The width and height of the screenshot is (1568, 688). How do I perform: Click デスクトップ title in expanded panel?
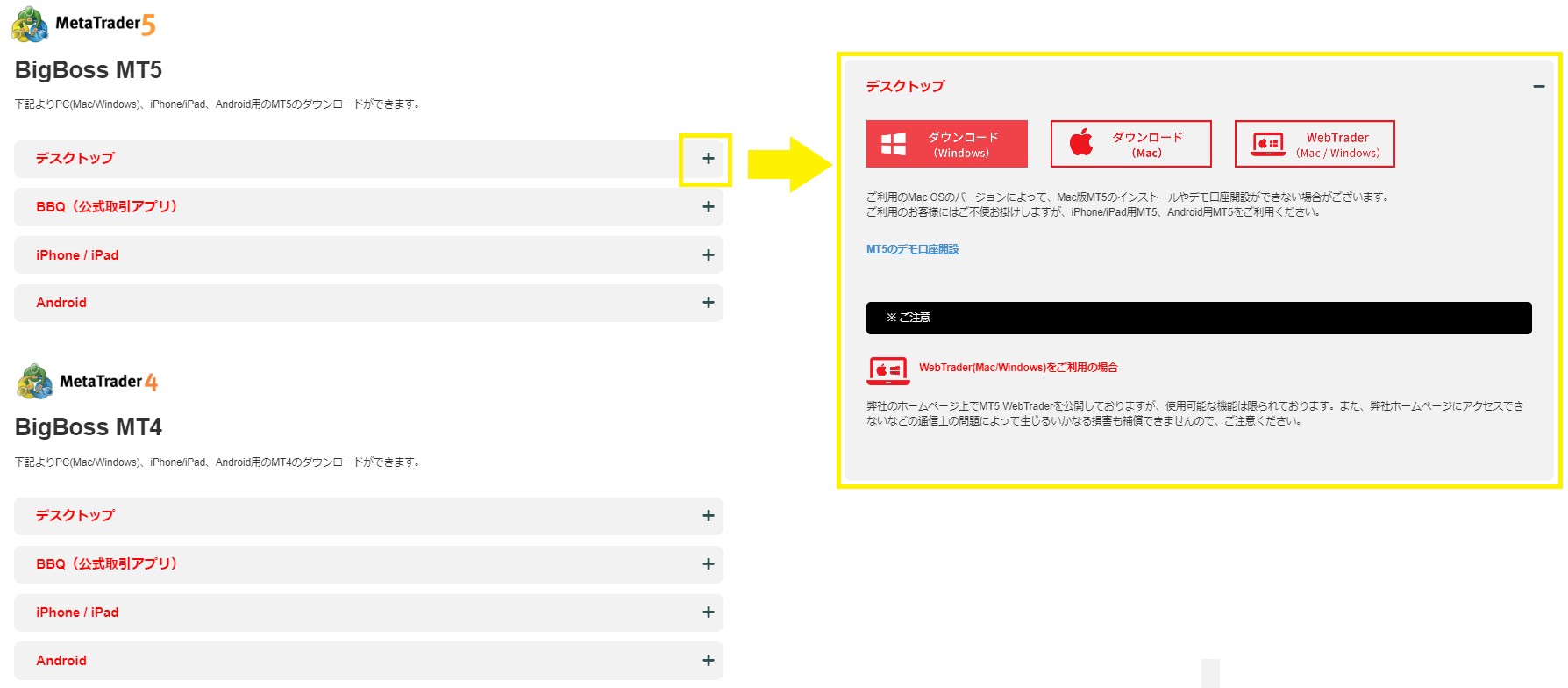tap(906, 86)
